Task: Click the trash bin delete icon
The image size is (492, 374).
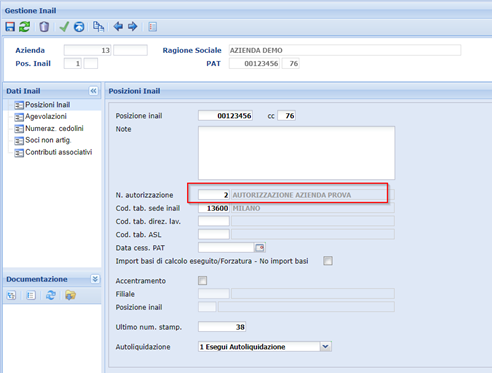Action: 44,27
